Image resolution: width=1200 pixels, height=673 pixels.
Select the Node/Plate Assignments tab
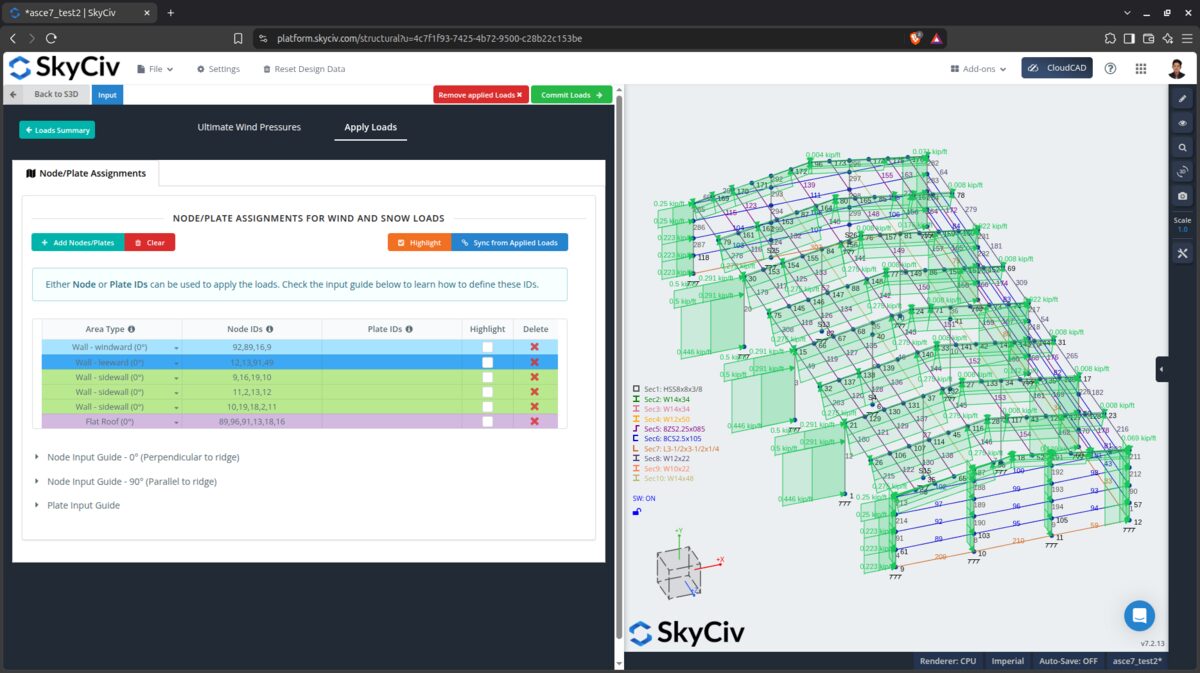86,173
